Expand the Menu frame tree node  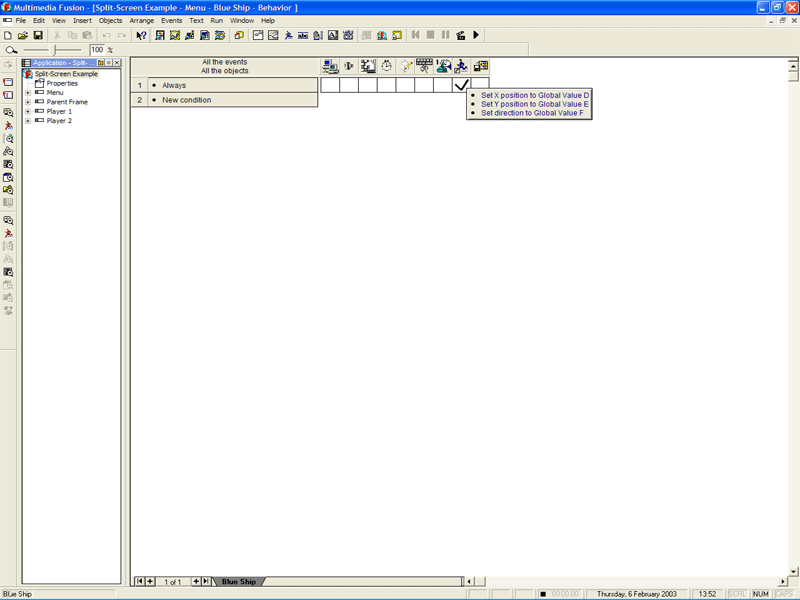pos(28,93)
